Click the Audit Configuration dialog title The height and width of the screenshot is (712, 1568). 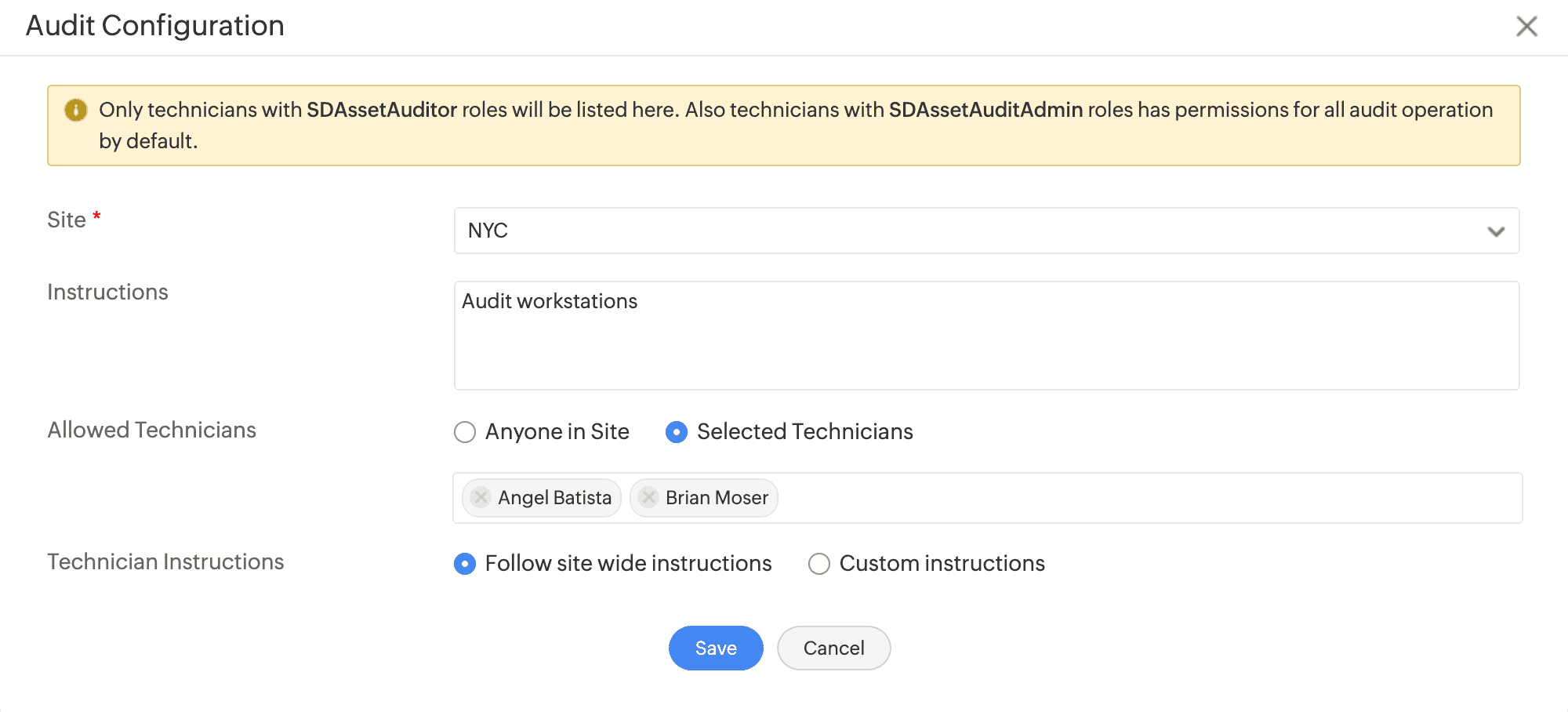tap(155, 26)
